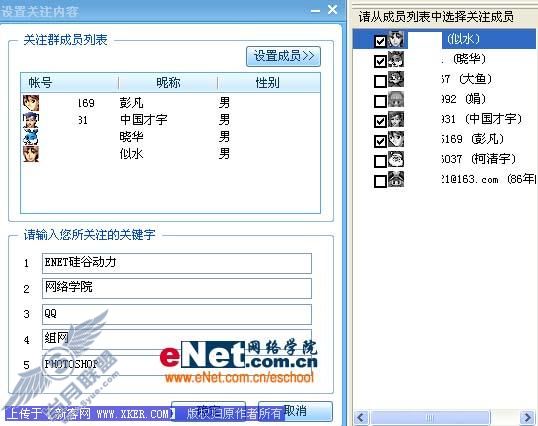Viewport: 538px width, 426px height.
Task: Uncheck the 中国才宇 member checkbox
Action: (380, 121)
